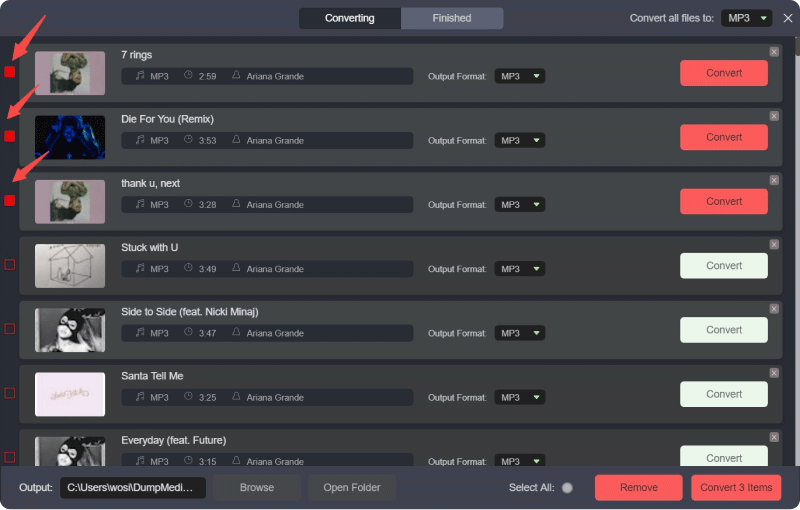The width and height of the screenshot is (800, 510).
Task: Check the Santa Tell Me checkbox
Action: (10, 393)
